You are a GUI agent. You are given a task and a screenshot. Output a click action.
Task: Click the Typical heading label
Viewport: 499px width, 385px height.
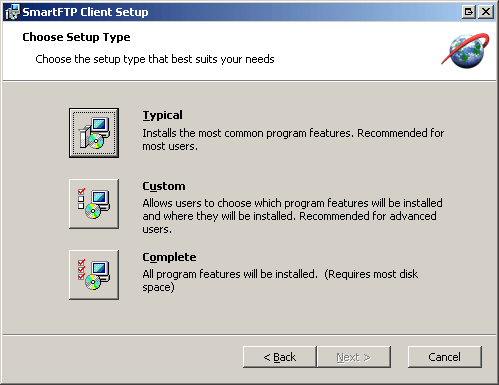pyautogui.click(x=162, y=115)
